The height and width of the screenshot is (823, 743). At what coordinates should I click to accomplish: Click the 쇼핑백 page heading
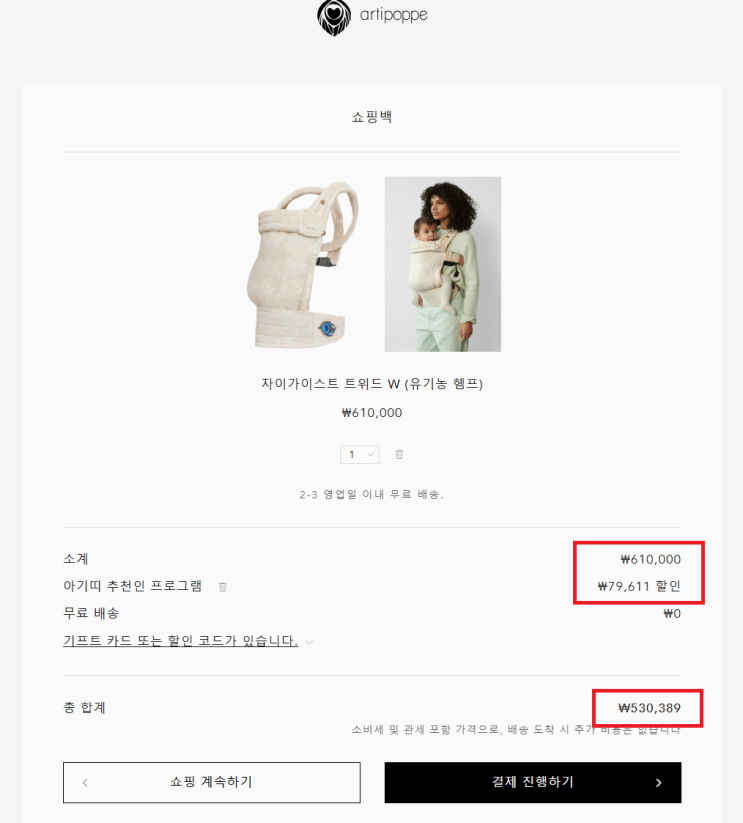click(372, 117)
